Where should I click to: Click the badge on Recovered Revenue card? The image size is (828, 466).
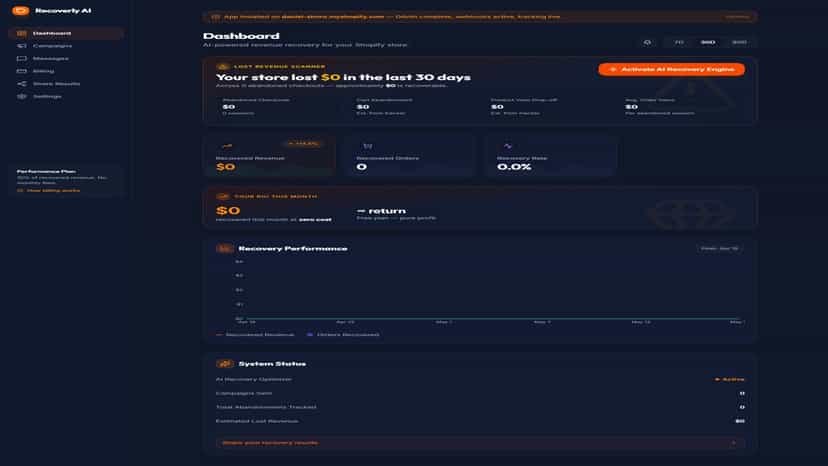(303, 144)
